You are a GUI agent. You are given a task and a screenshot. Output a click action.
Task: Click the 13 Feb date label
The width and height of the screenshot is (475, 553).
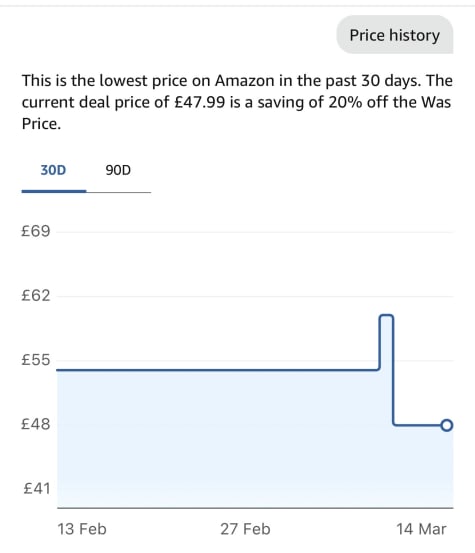click(x=82, y=529)
